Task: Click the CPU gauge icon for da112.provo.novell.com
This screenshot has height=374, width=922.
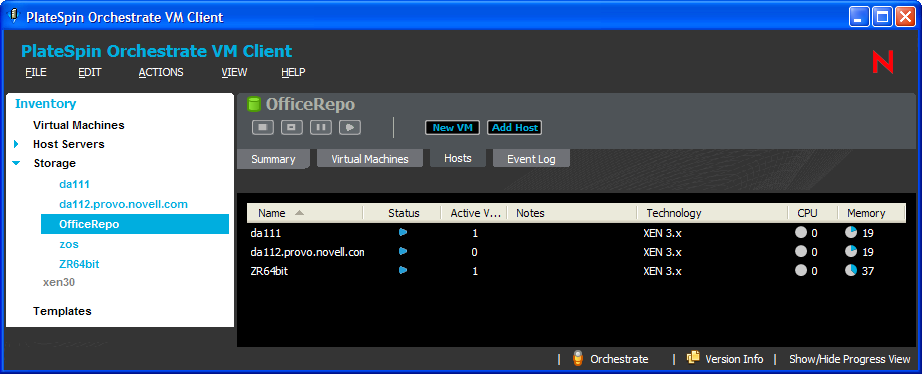Action: [x=801, y=251]
